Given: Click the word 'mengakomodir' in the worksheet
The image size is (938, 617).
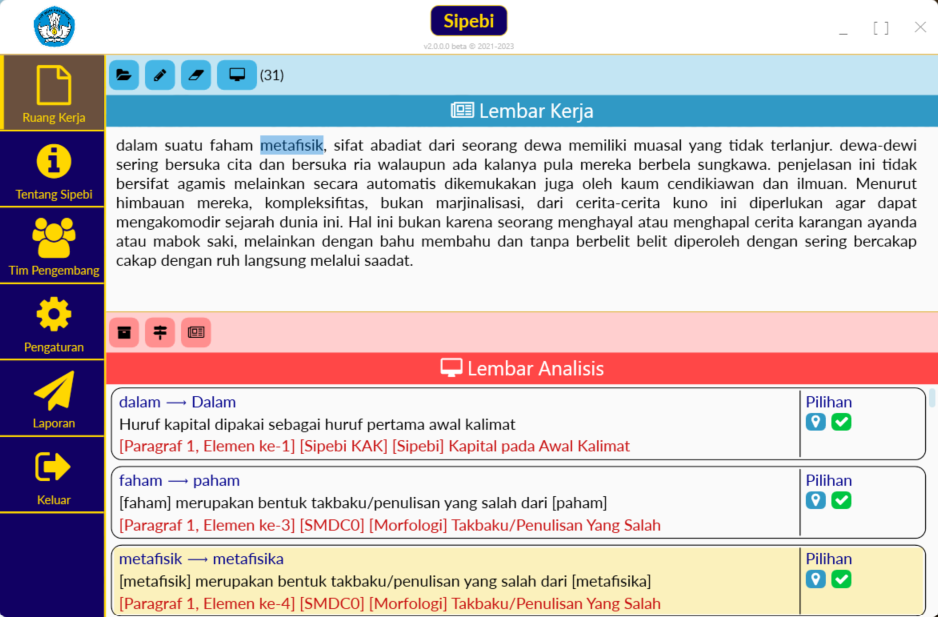Looking at the screenshot, I should tap(169, 222).
